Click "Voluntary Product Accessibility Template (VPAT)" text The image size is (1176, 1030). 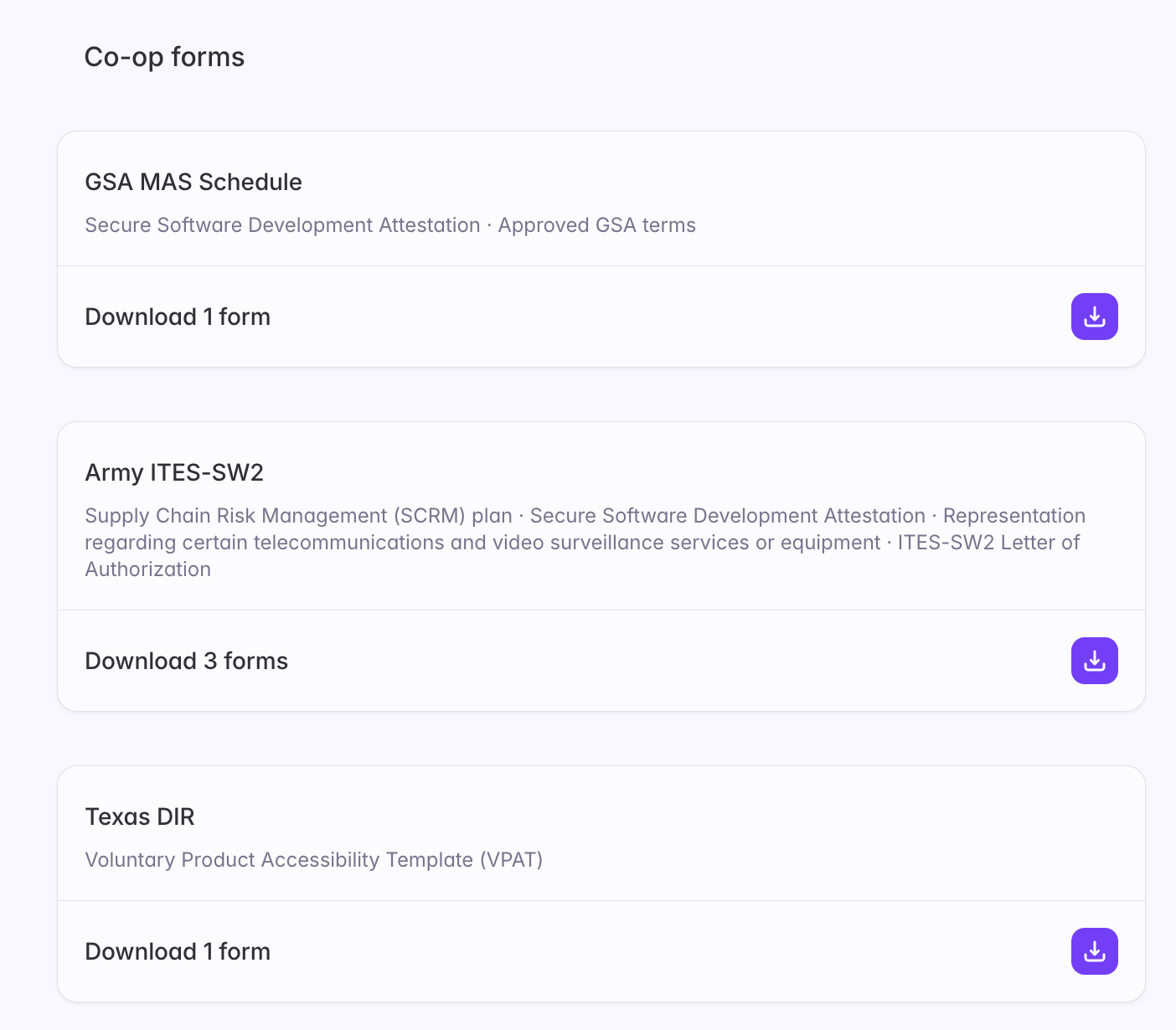[x=314, y=860]
